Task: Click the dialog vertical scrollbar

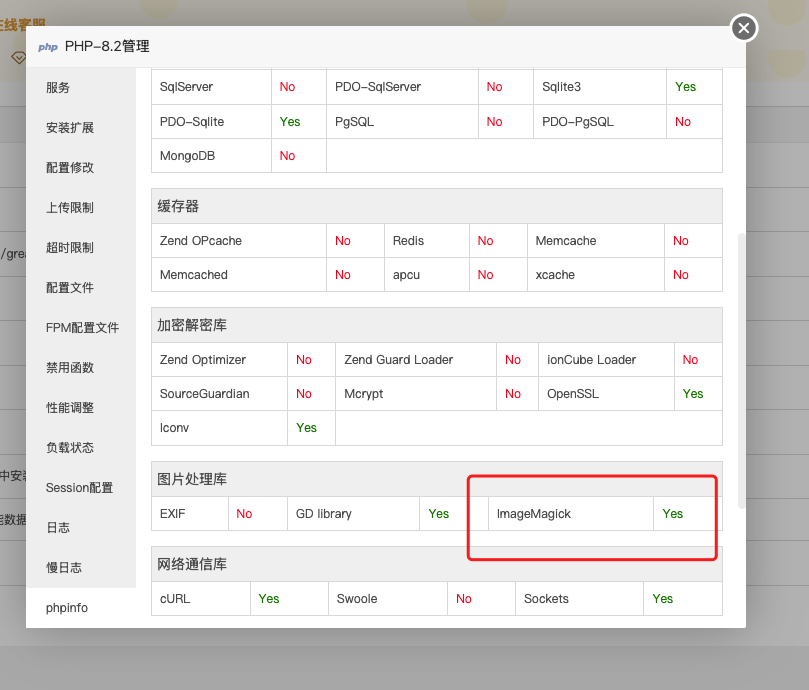Action: coord(741,371)
